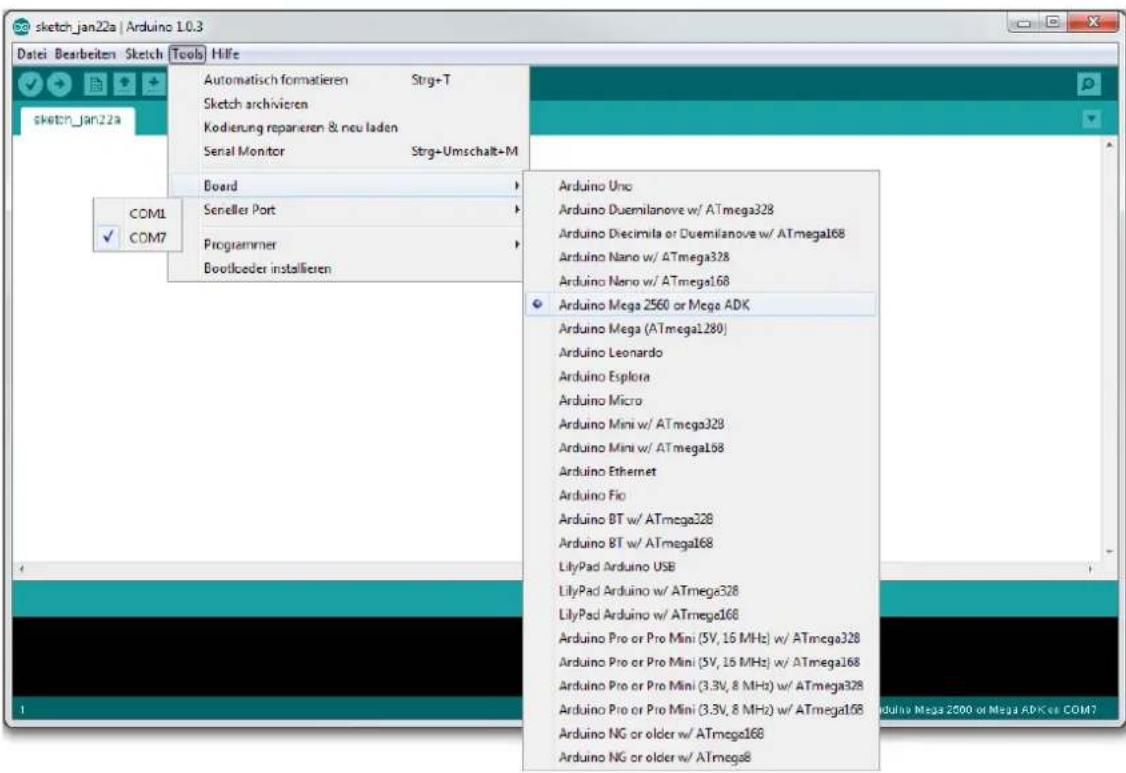Minimize the Arduino window
Image resolution: width=1126 pixels, height=773 pixels.
(1023, 24)
